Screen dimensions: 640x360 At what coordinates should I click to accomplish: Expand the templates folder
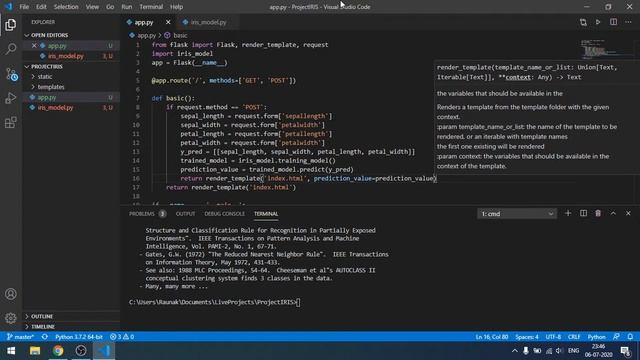click(x=51, y=87)
